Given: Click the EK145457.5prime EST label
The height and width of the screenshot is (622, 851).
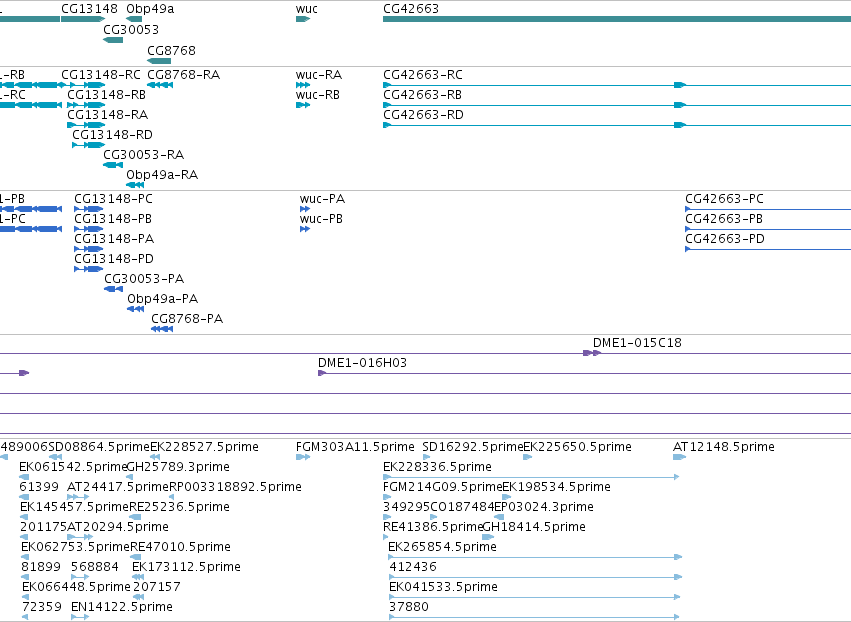Looking at the screenshot, I should (74, 507).
